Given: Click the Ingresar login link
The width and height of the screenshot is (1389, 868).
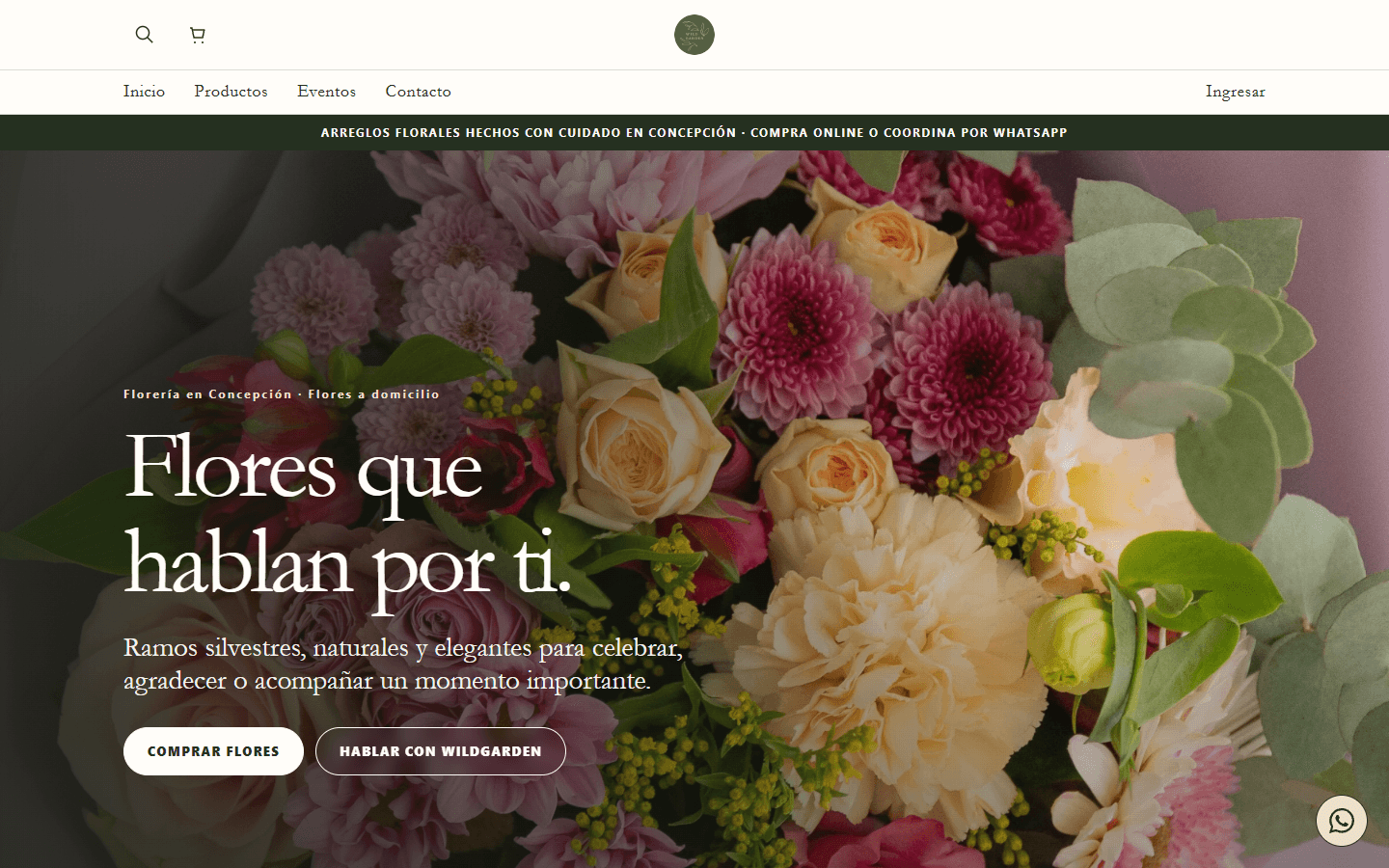Looking at the screenshot, I should coord(1235,92).
